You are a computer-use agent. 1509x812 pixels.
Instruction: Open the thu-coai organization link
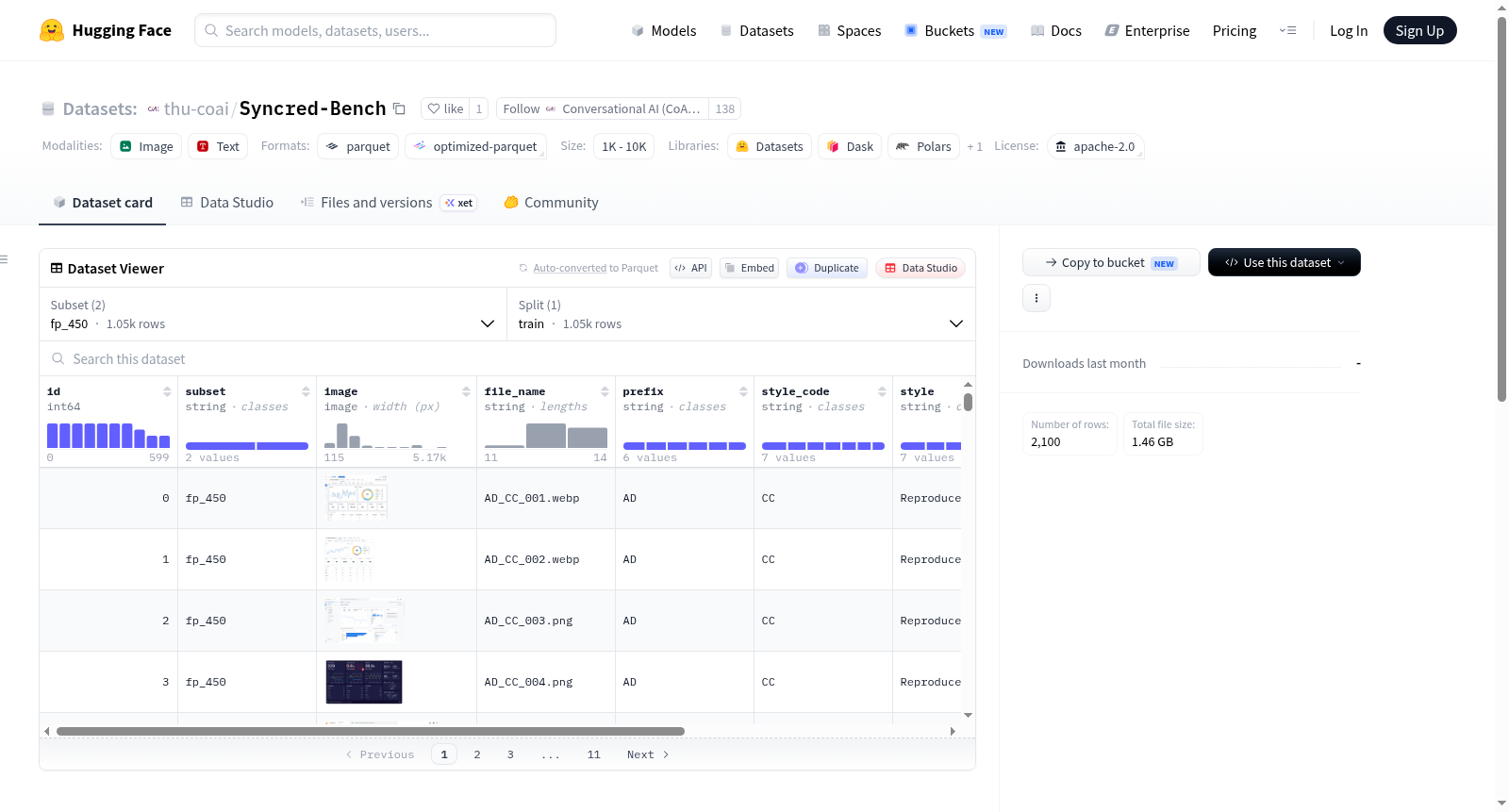(196, 108)
